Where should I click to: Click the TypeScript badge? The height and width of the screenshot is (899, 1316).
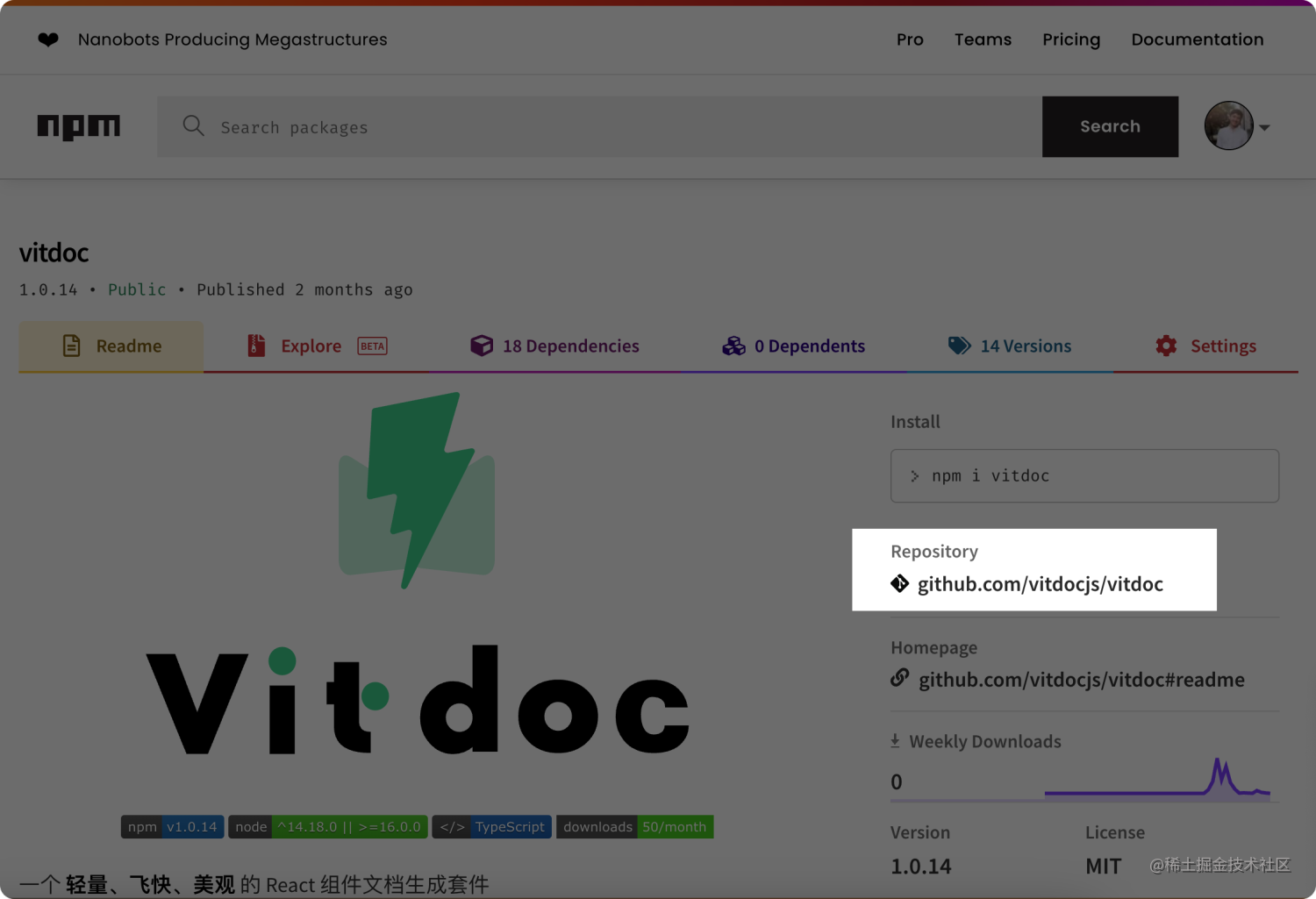tap(492, 827)
